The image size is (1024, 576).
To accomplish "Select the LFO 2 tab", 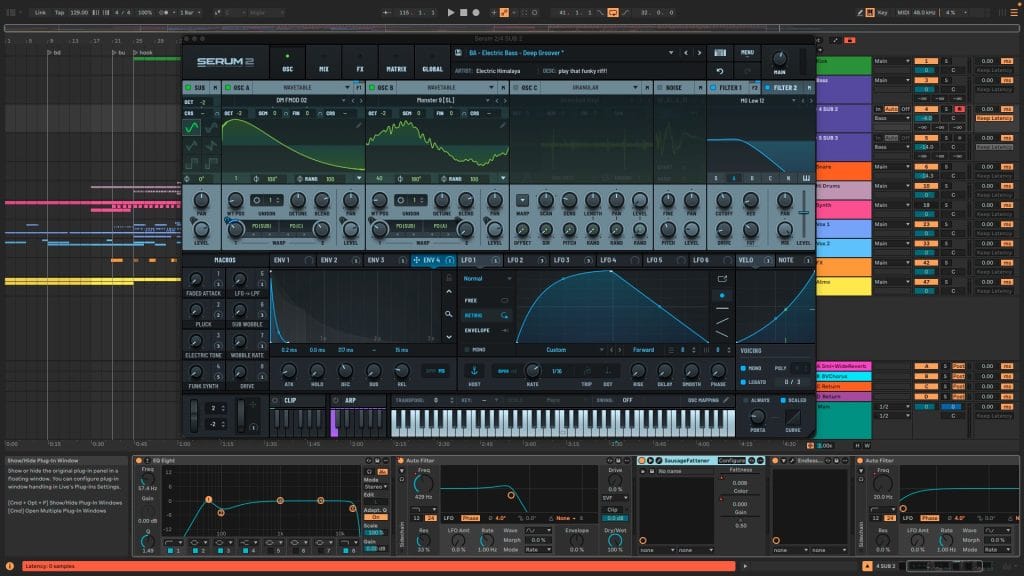I will [x=515, y=260].
